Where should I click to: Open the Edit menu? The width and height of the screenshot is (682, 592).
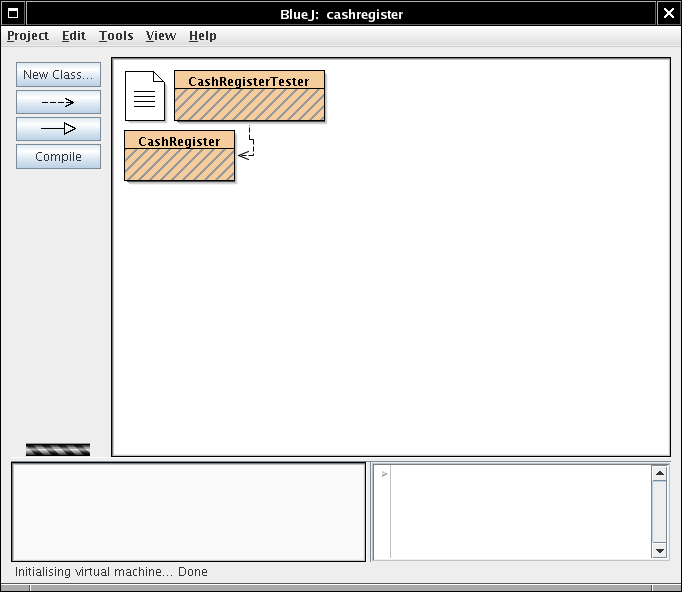[74, 36]
